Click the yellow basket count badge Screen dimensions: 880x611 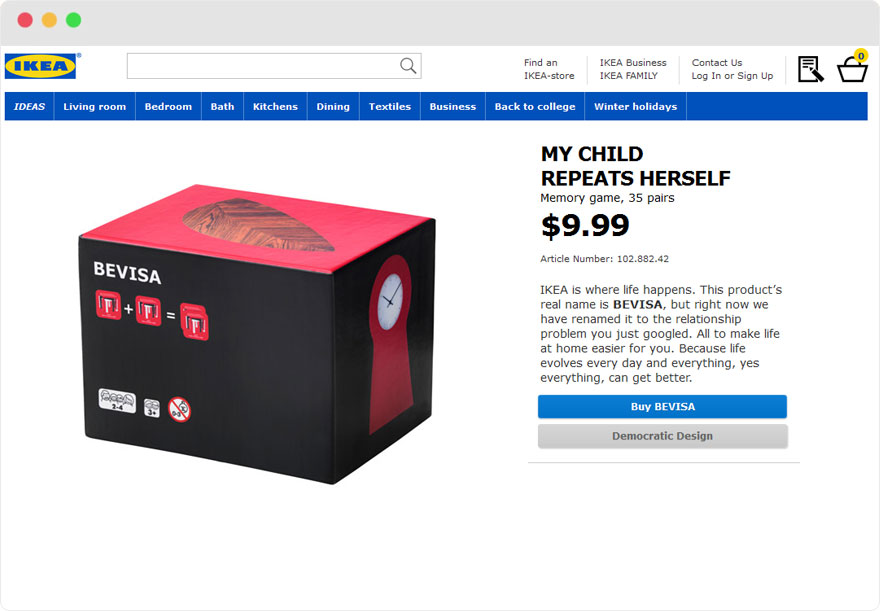tap(860, 56)
